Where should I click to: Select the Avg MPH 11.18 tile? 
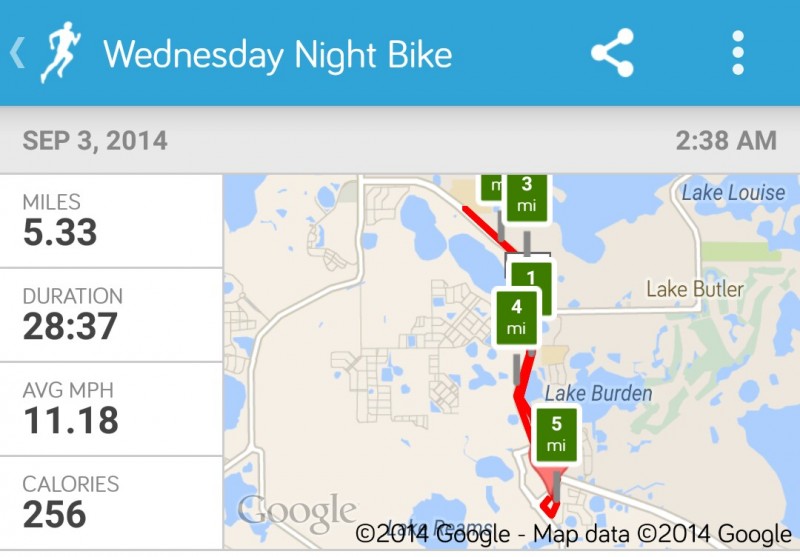pyautogui.click(x=111, y=409)
